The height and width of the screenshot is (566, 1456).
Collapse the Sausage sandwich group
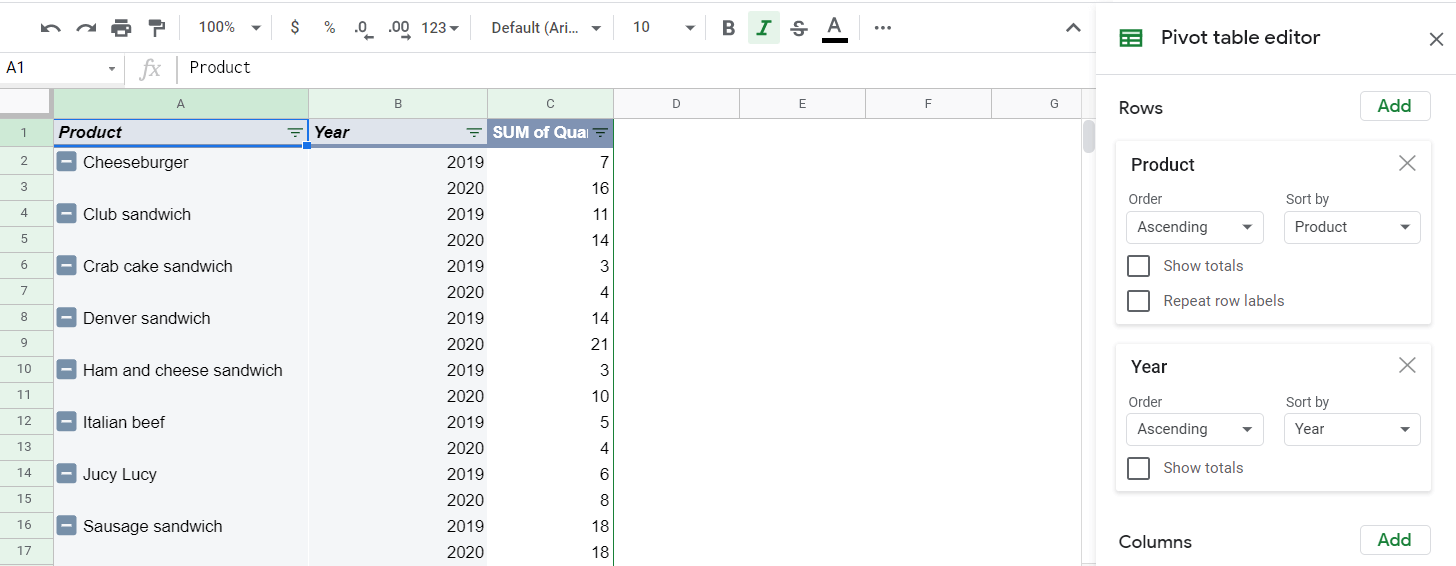point(67,525)
